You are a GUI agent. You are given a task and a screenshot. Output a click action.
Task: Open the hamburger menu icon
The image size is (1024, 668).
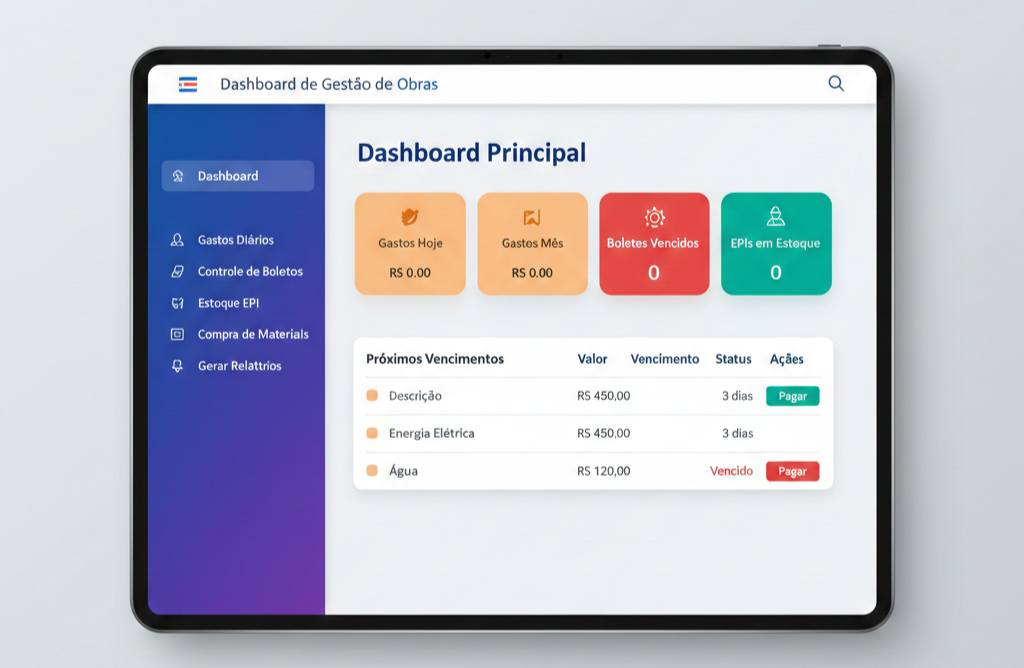pos(188,84)
